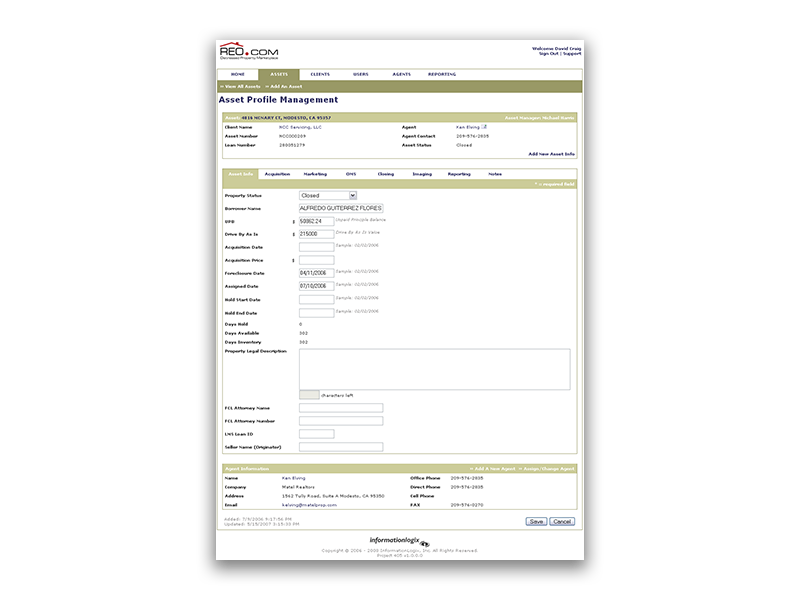Image resolution: width=800 pixels, height=600 pixels.
Task: Click the Foreclosure Date field
Action: [316, 272]
